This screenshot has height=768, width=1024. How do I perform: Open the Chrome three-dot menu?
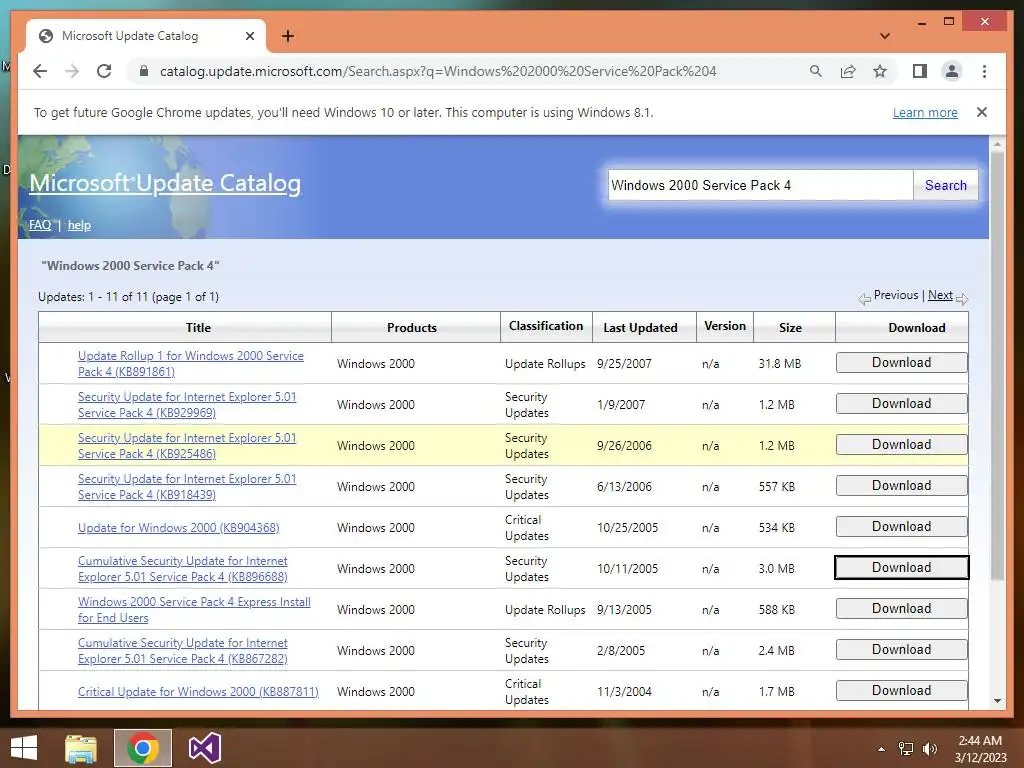point(984,71)
